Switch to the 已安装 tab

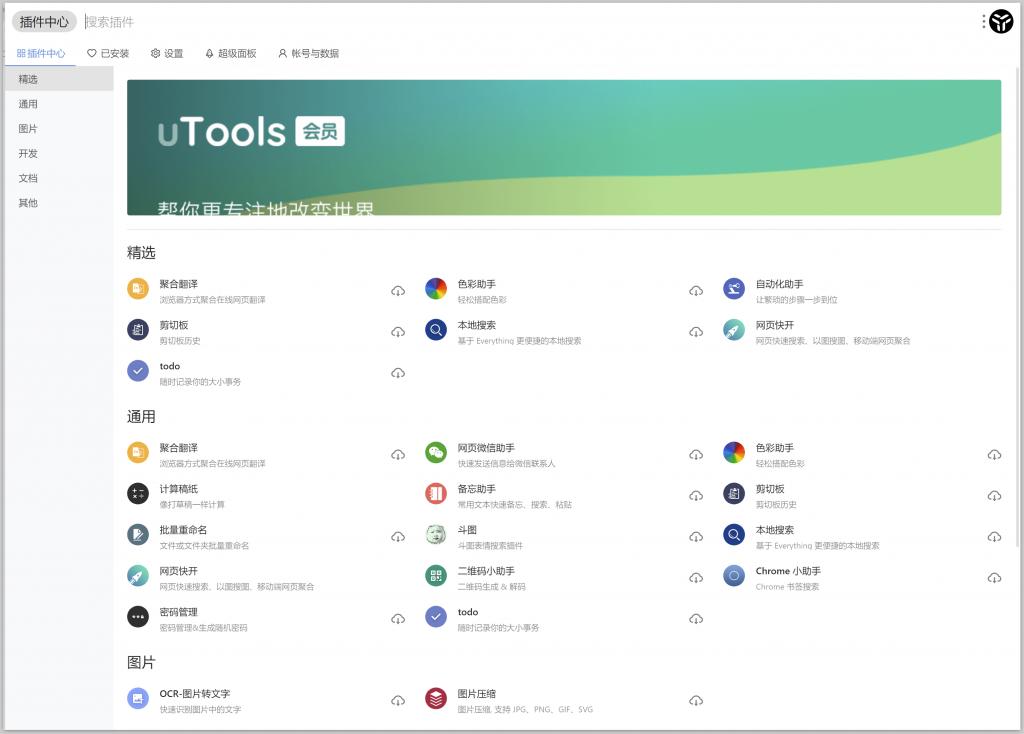click(x=107, y=54)
